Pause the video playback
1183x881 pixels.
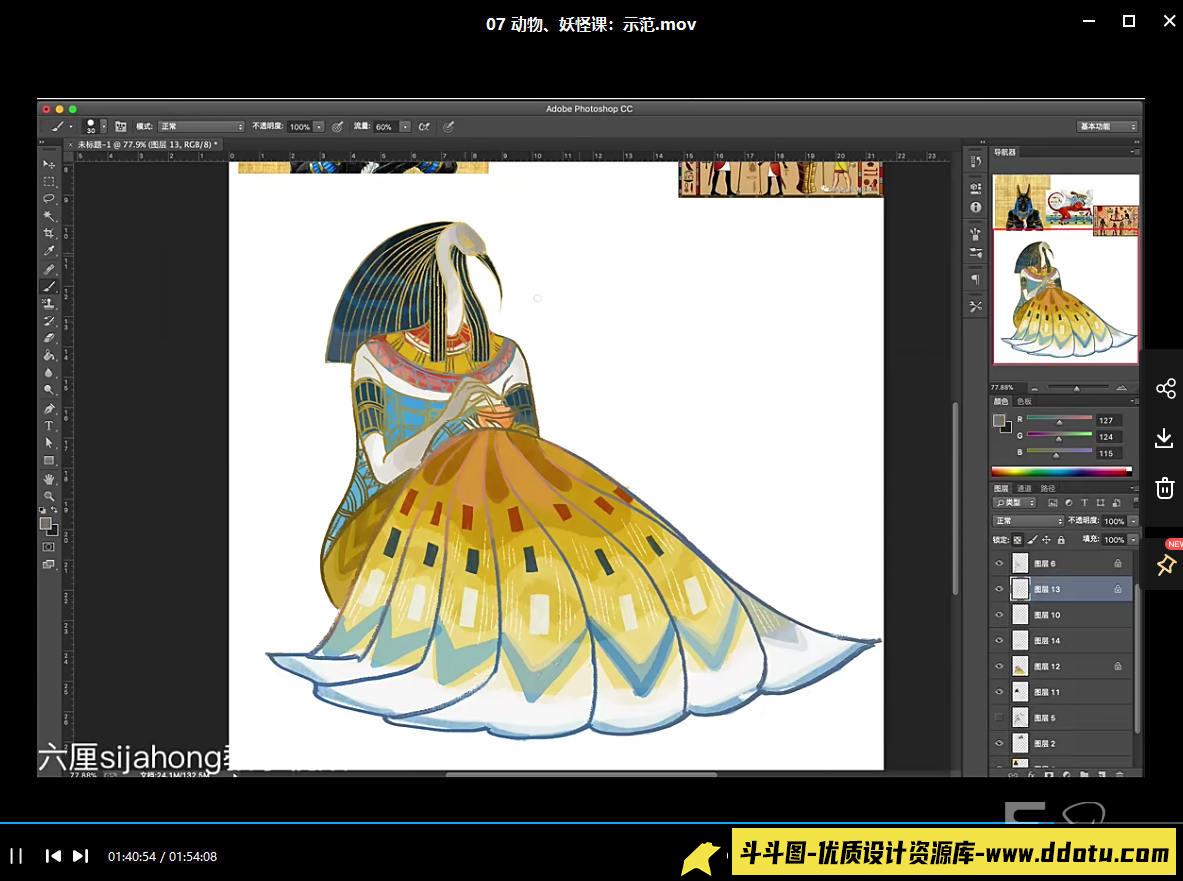(16, 856)
